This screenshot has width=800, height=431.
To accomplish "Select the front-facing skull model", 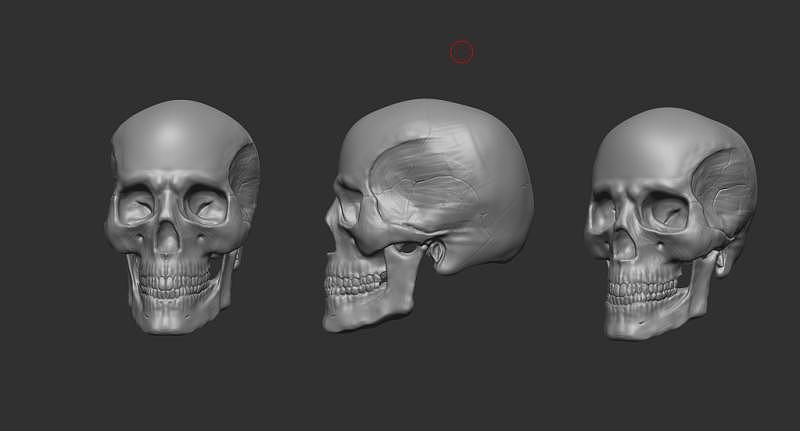I will (183, 217).
